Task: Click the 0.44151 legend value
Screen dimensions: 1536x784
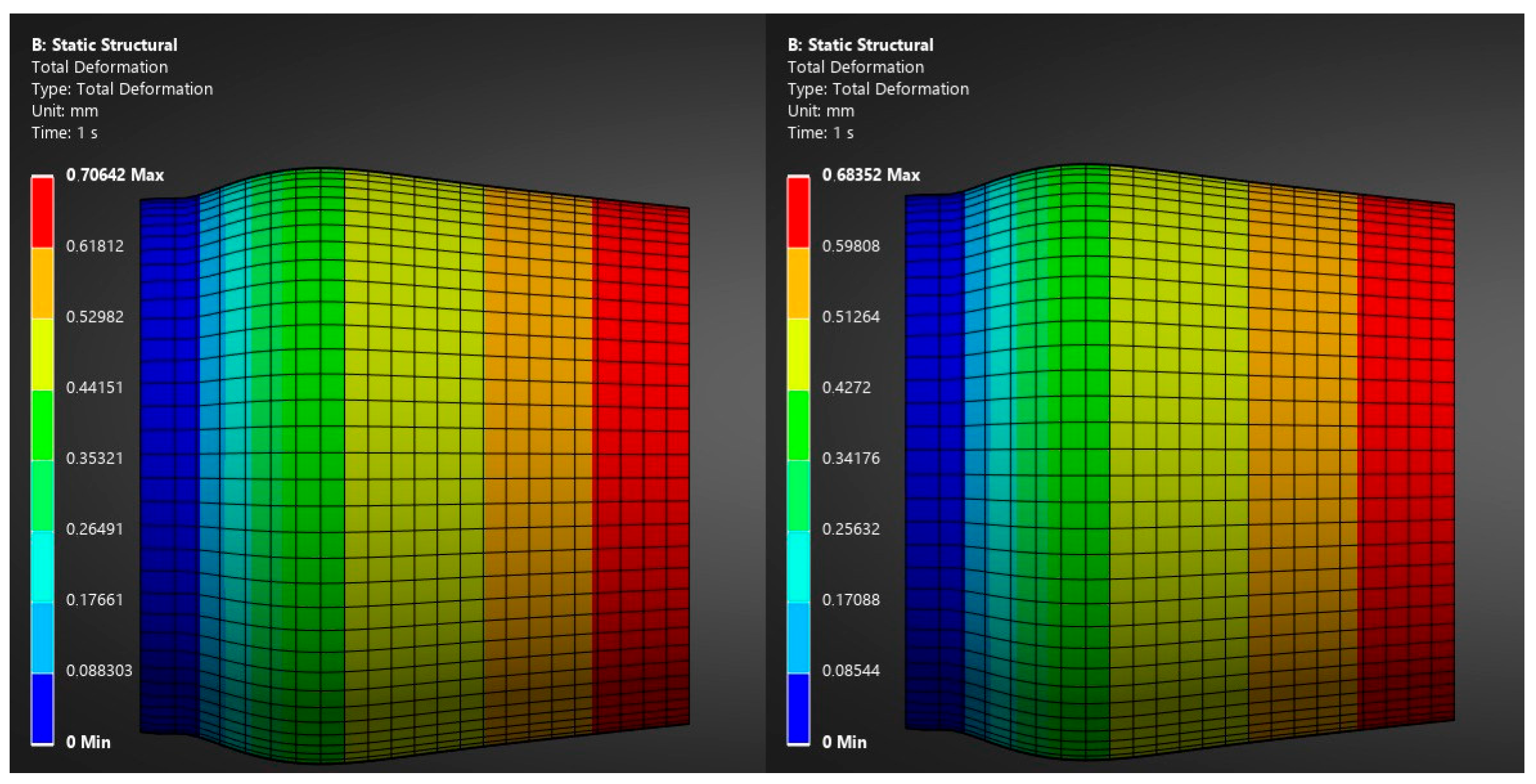Action: [94, 388]
